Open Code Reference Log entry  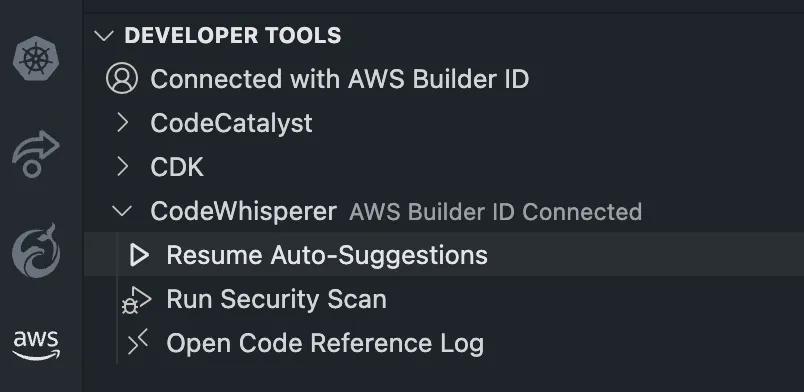point(325,344)
